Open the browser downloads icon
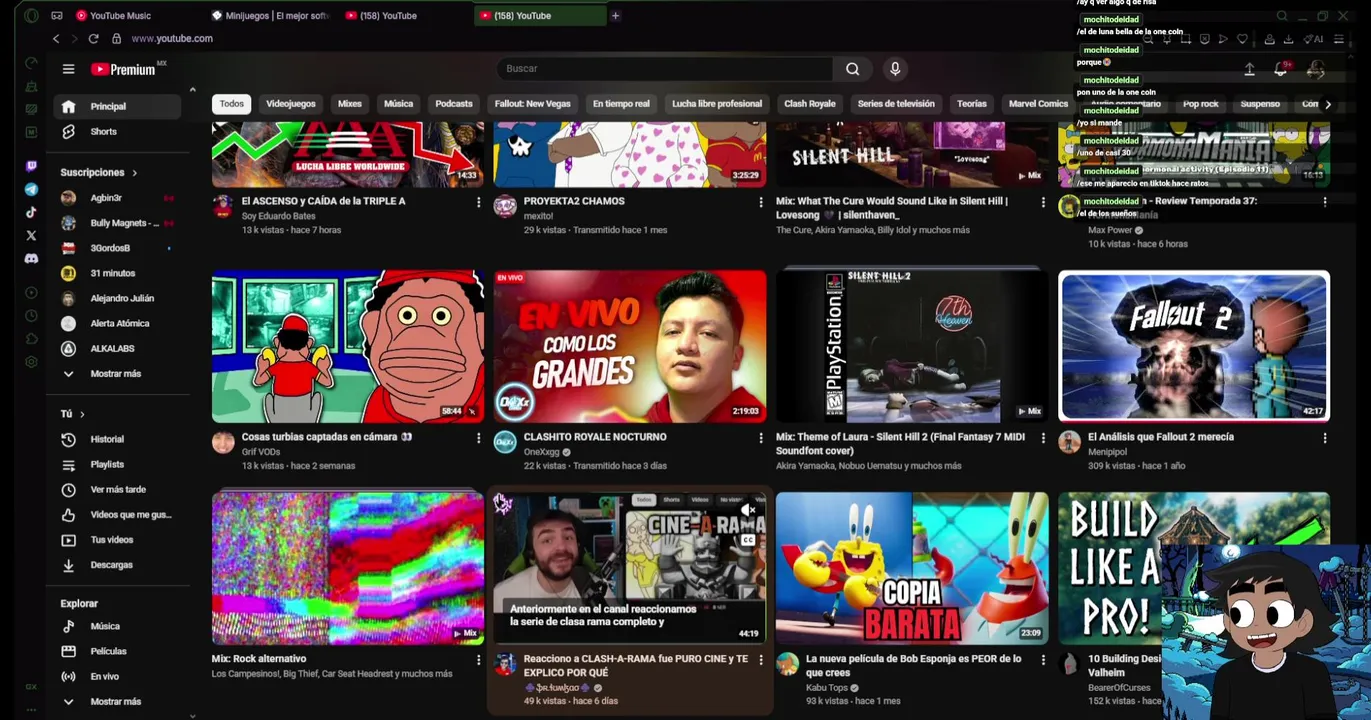1371x720 pixels. coord(1288,39)
